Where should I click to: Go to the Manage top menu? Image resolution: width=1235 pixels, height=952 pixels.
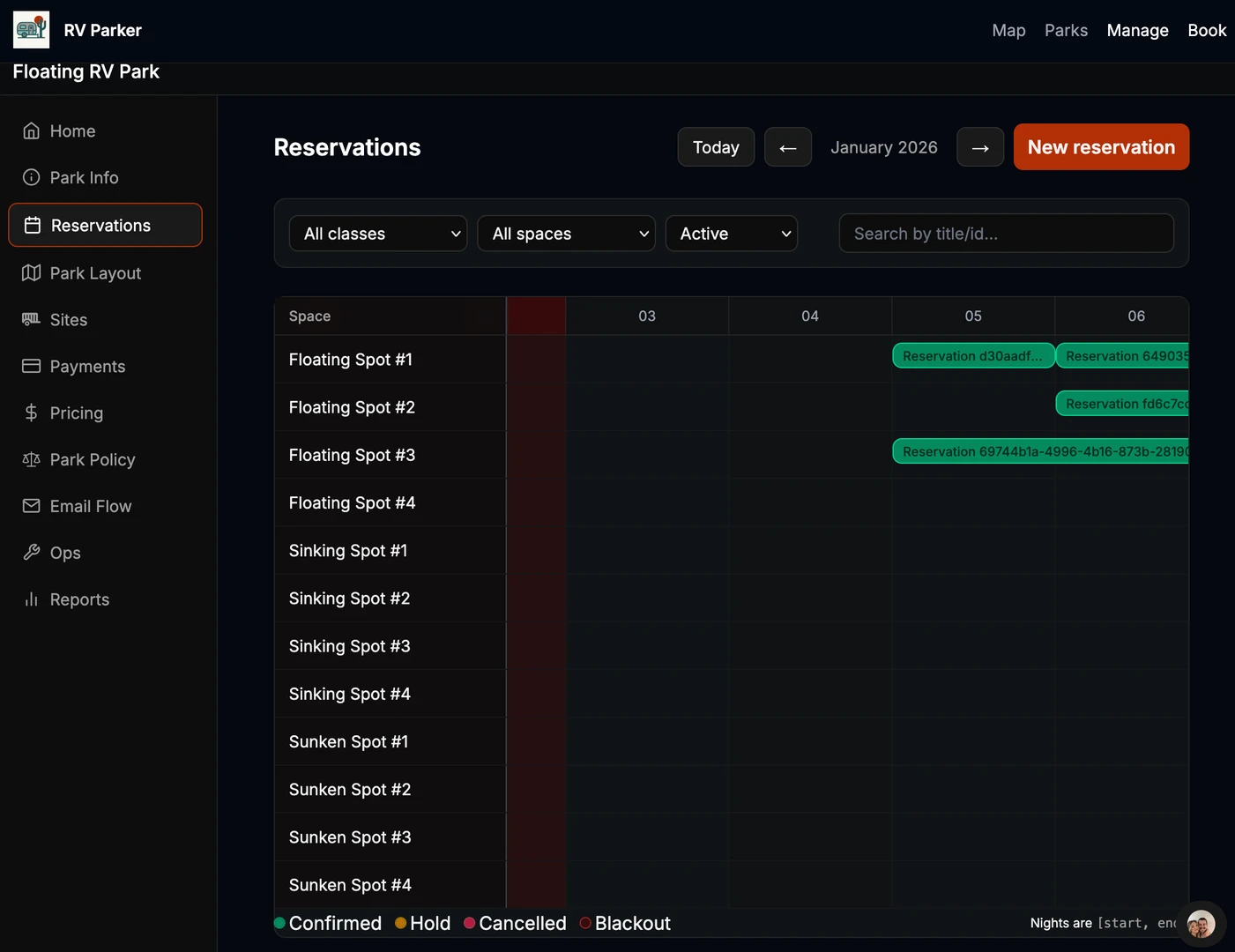[1137, 31]
